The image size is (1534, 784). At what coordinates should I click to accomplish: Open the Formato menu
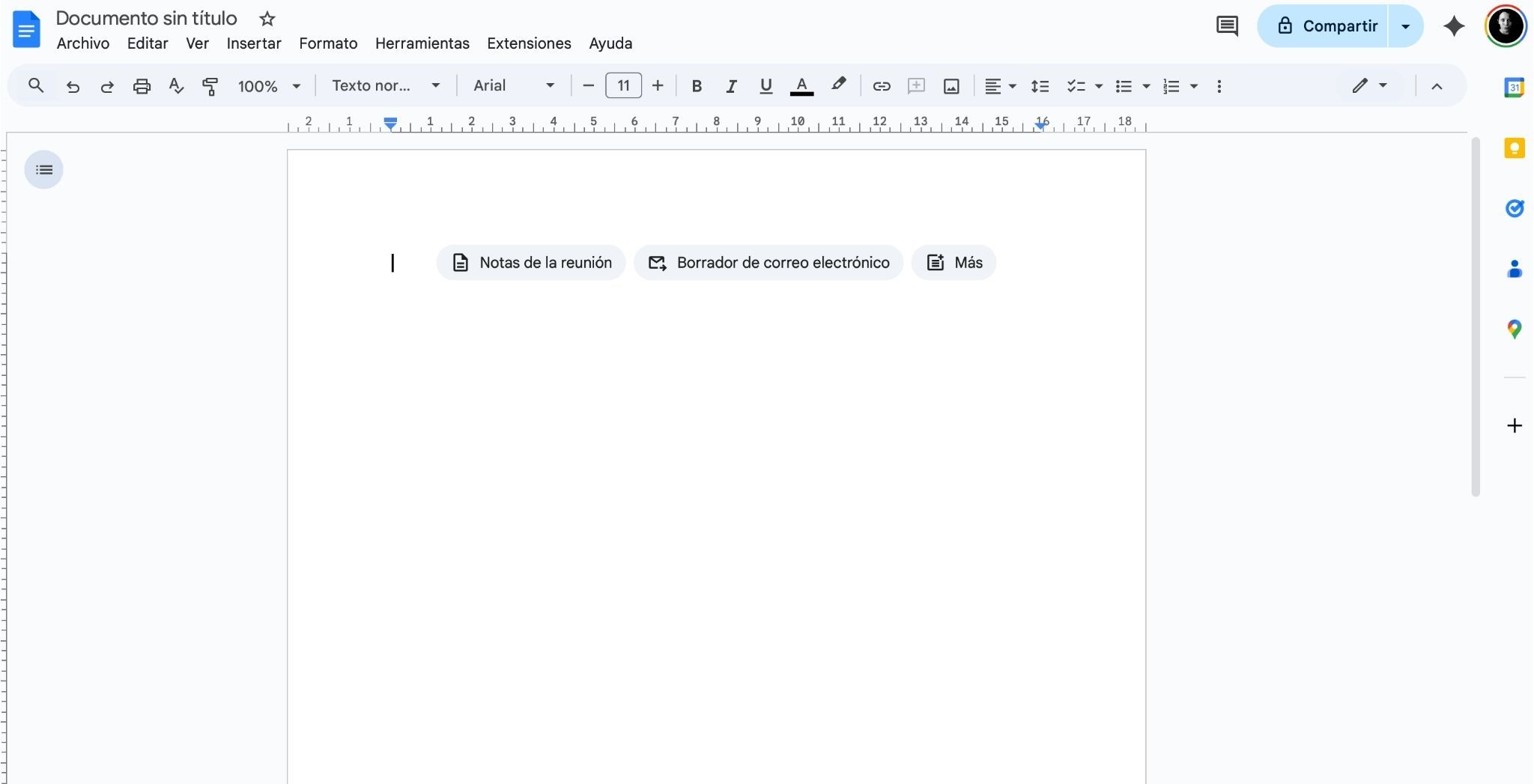[328, 43]
